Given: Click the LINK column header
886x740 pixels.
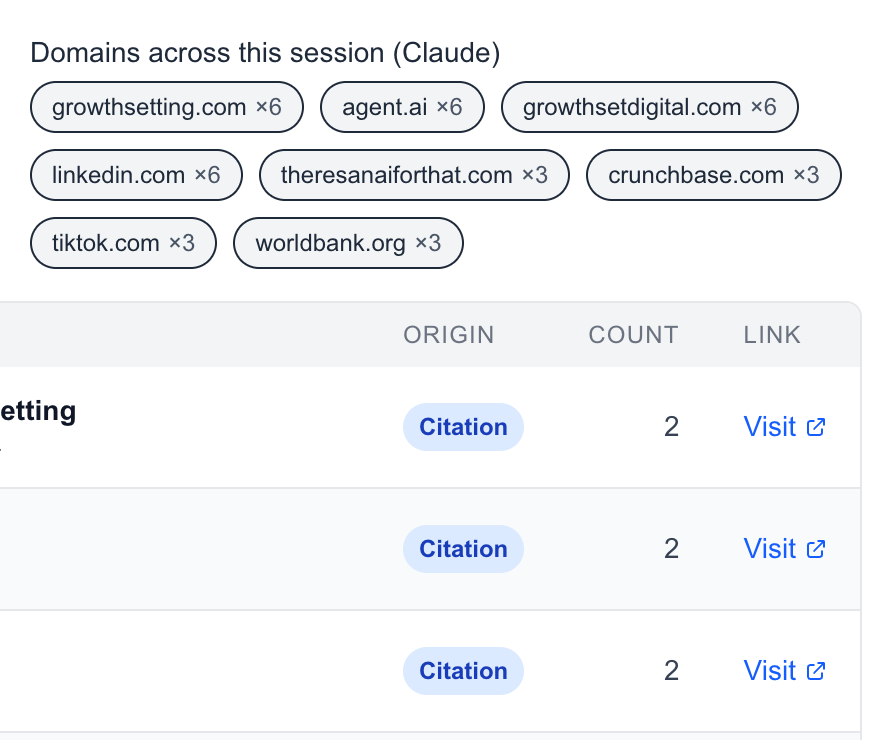Looking at the screenshot, I should 772,335.
